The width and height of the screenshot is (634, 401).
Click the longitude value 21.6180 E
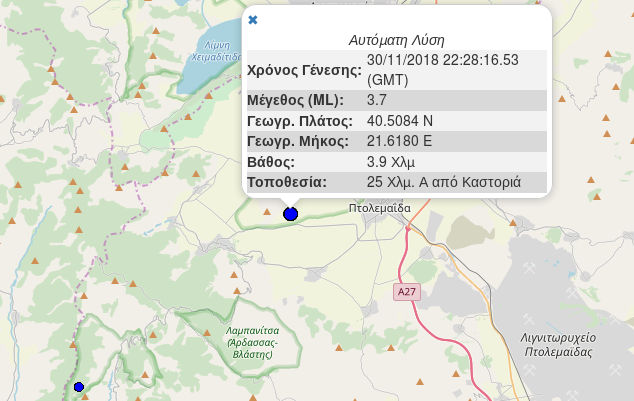tap(399, 141)
